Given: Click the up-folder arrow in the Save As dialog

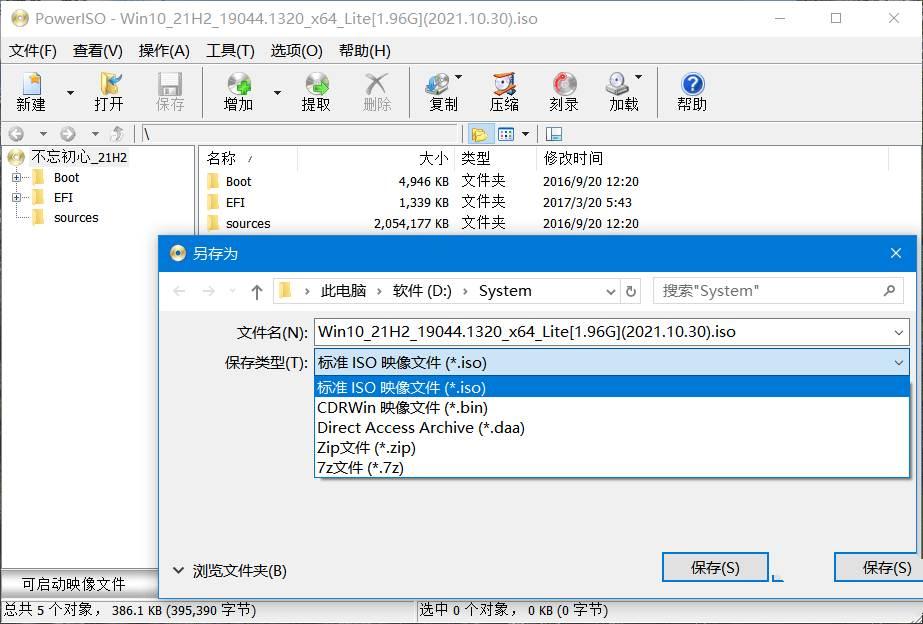Looking at the screenshot, I should click(x=256, y=290).
